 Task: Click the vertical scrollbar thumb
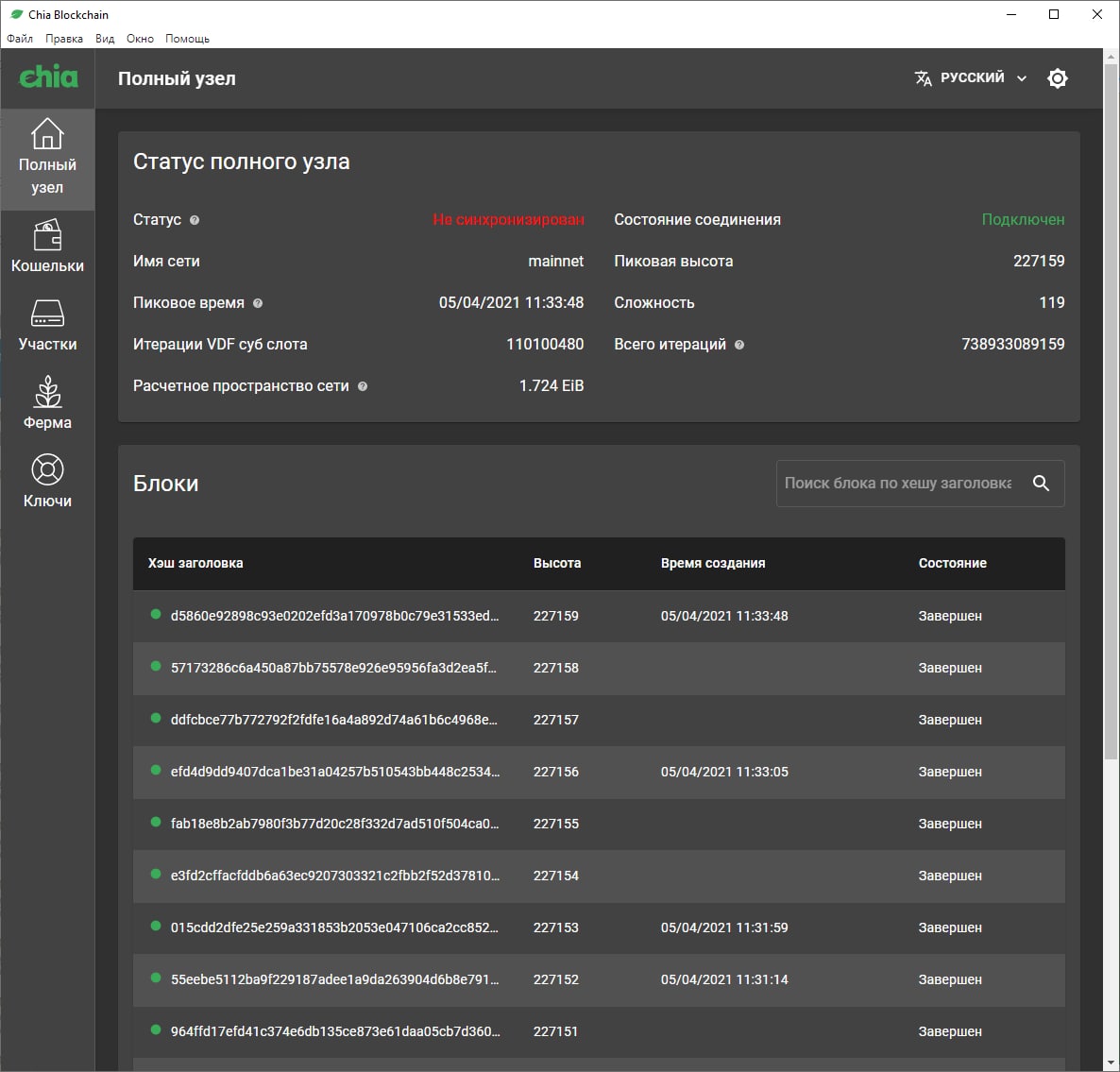(x=1111, y=412)
